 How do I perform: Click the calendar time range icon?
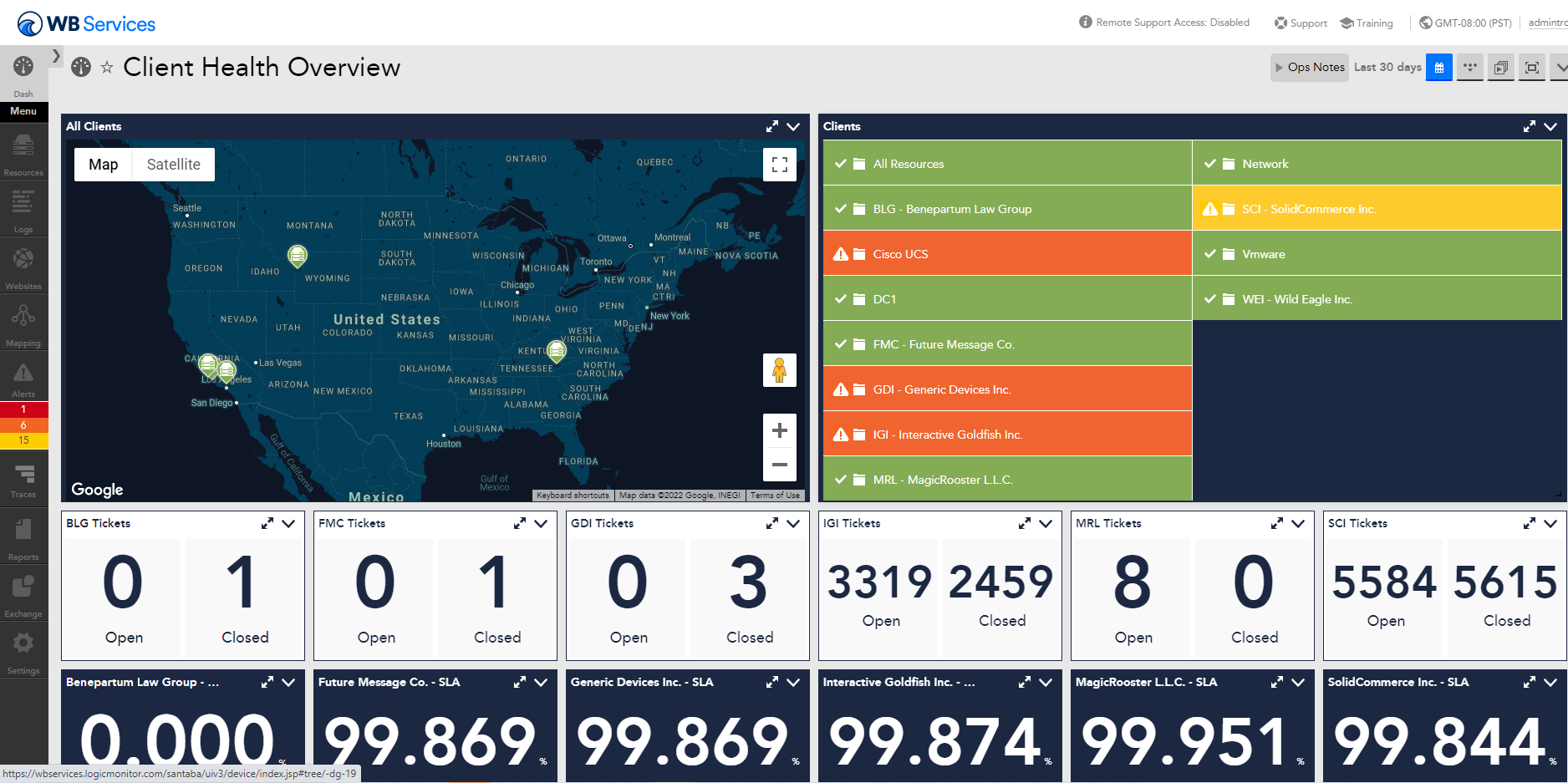pos(1438,67)
